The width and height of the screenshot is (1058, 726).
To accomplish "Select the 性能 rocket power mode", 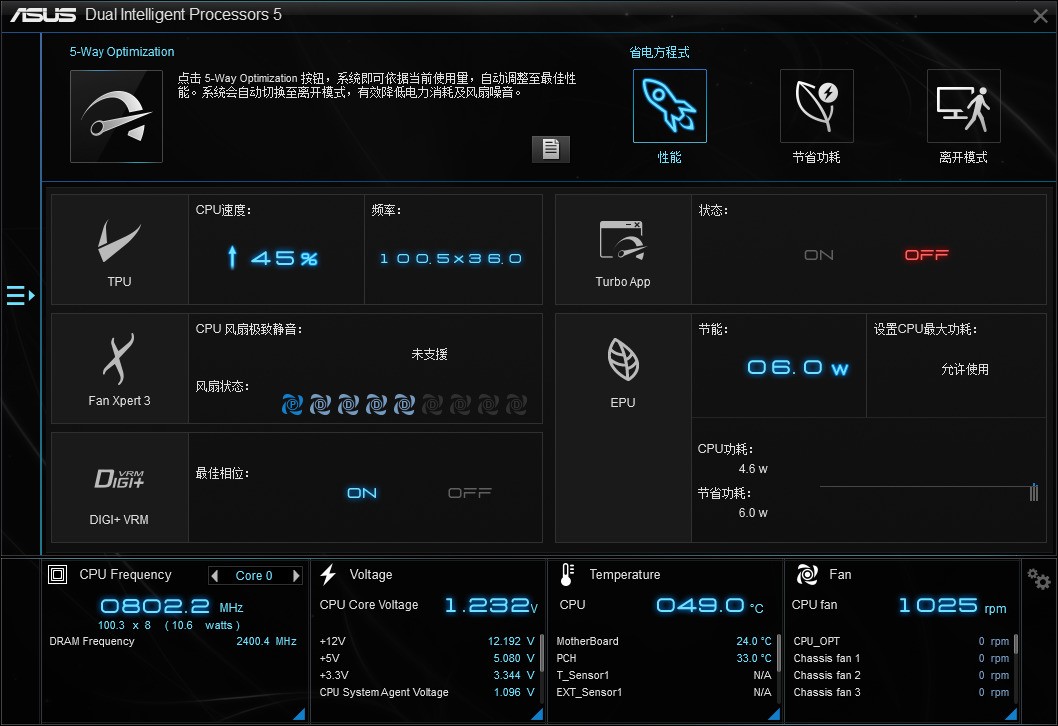I will (x=669, y=106).
